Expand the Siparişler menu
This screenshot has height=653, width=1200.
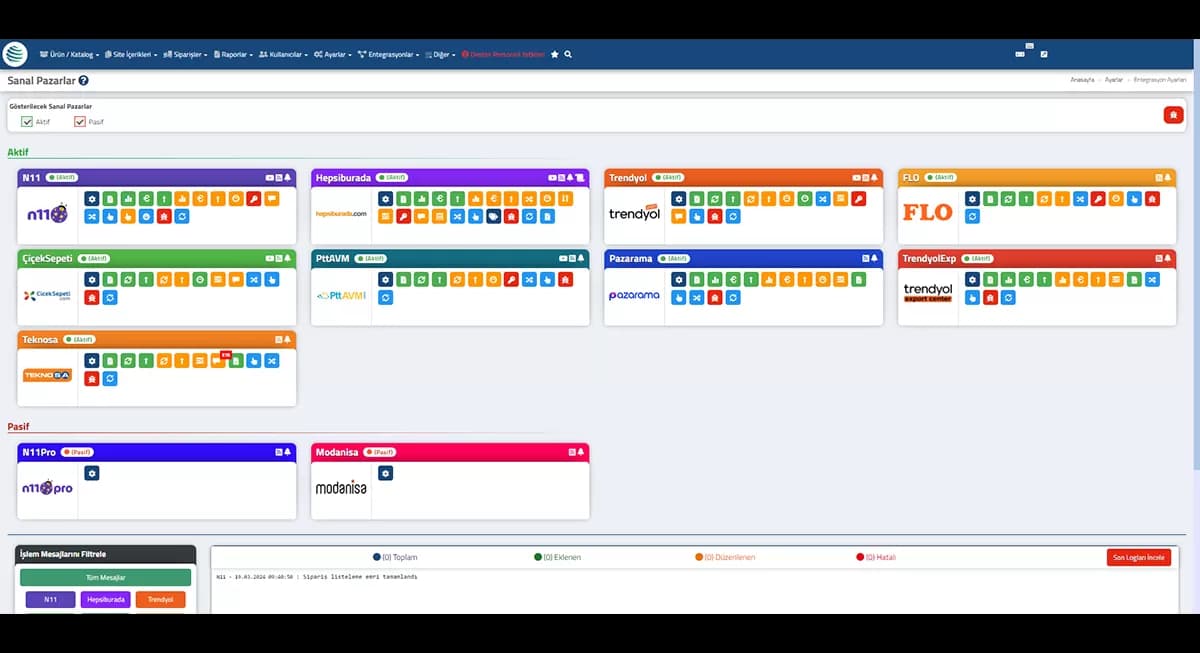point(185,54)
